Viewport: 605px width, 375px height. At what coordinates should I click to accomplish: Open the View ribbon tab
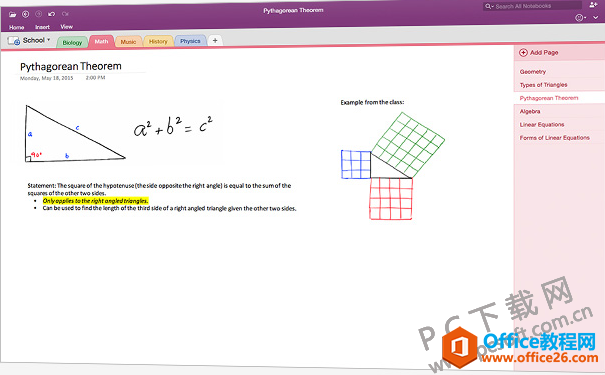pos(66,27)
